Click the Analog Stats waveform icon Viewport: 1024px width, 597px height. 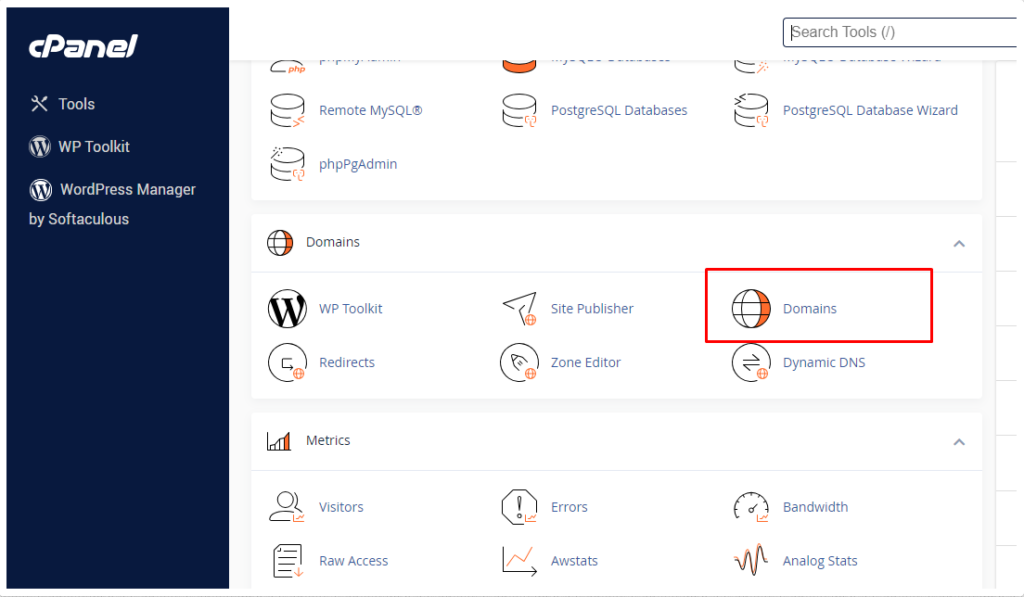751,561
